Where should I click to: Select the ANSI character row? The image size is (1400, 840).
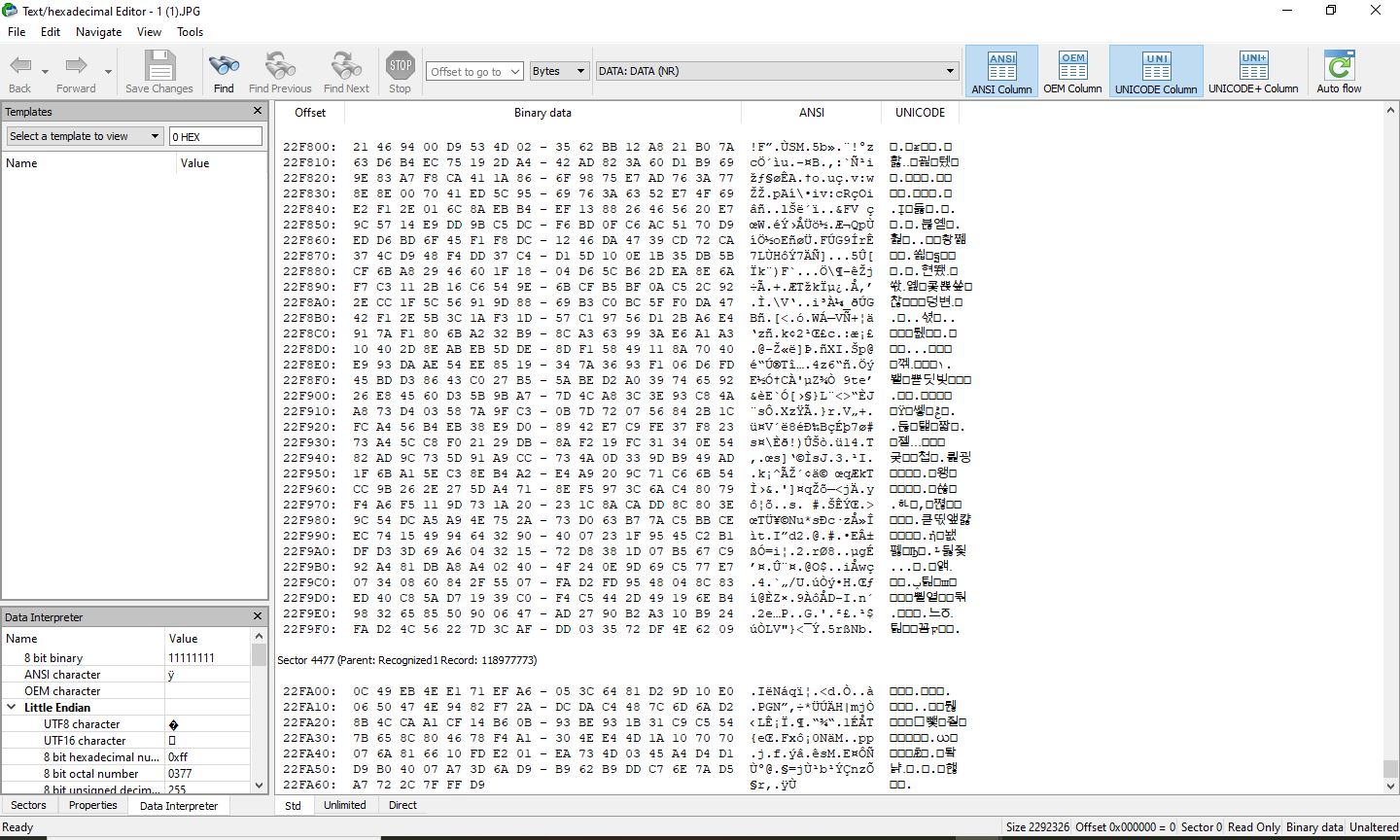126,675
